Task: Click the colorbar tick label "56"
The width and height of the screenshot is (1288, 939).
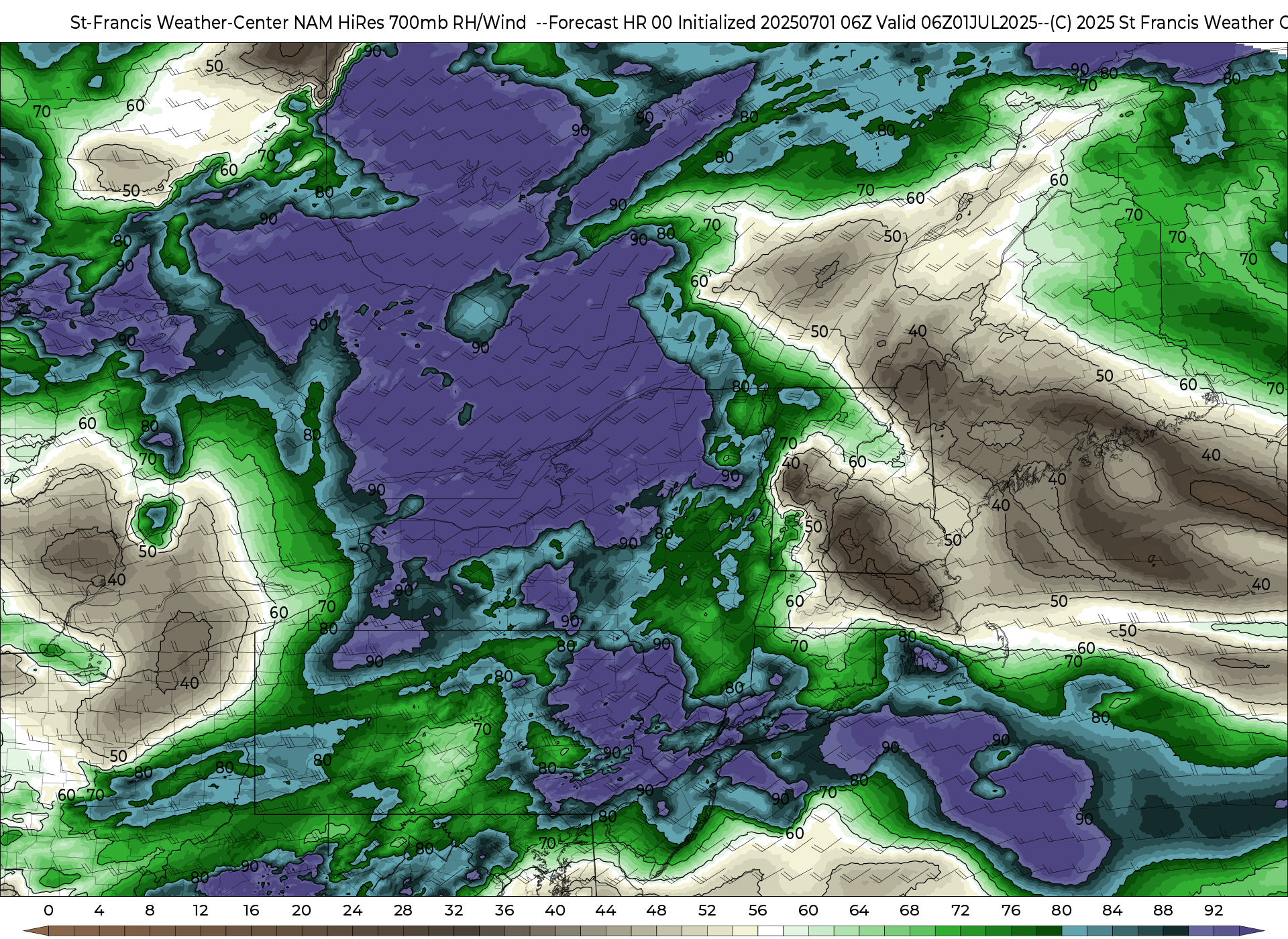Action: point(757,910)
